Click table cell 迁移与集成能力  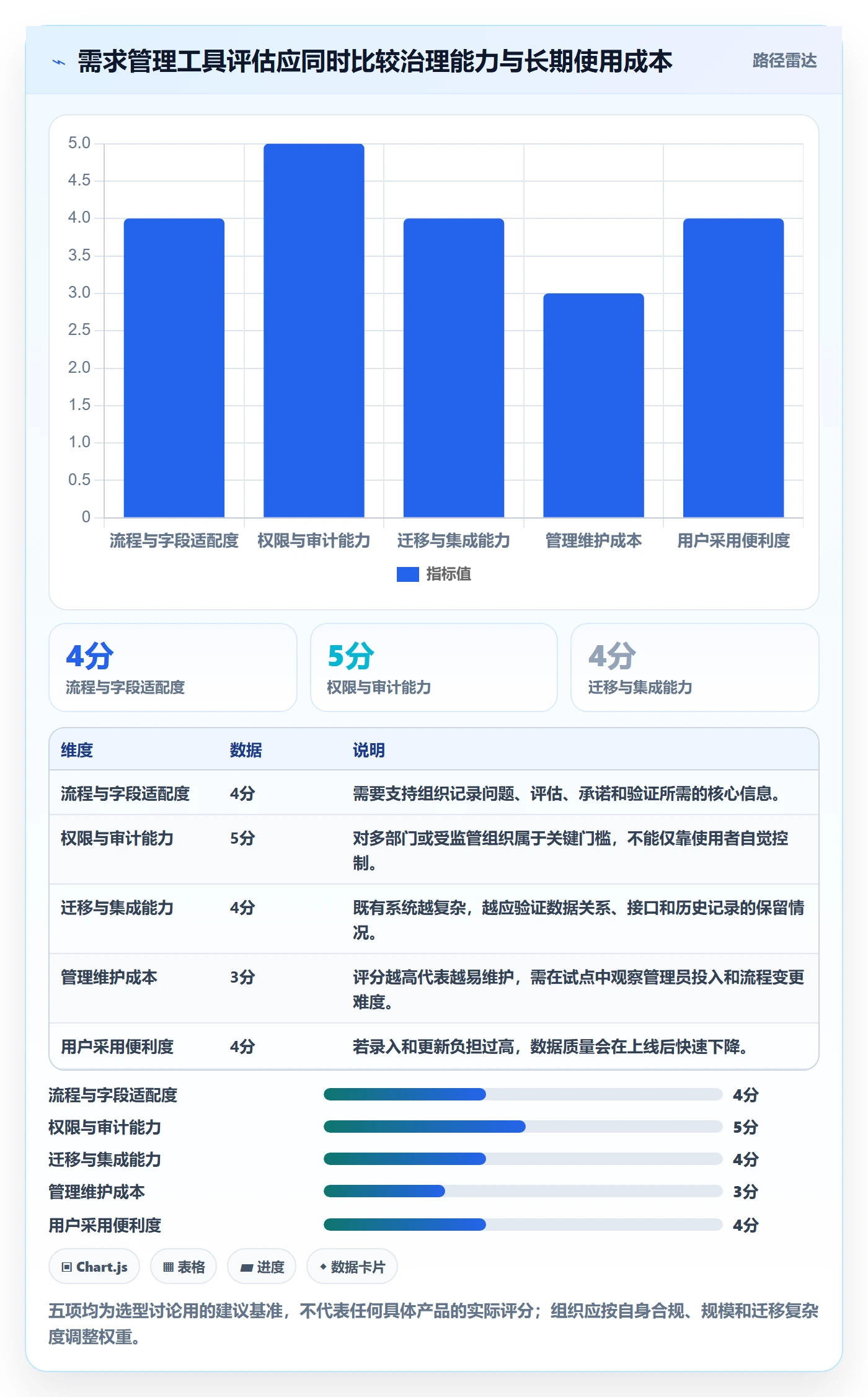[117, 908]
